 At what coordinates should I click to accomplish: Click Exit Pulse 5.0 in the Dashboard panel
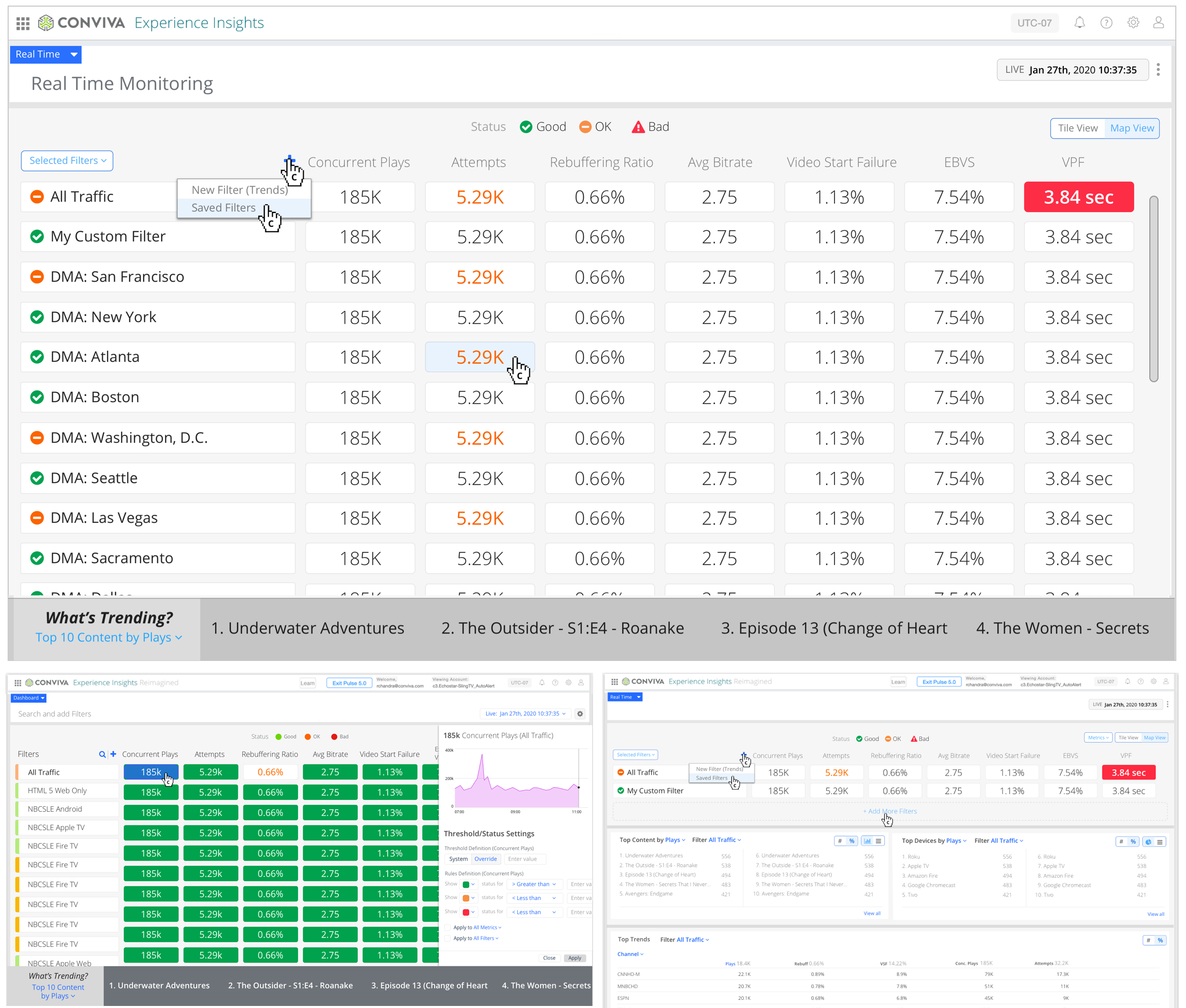coord(349,683)
